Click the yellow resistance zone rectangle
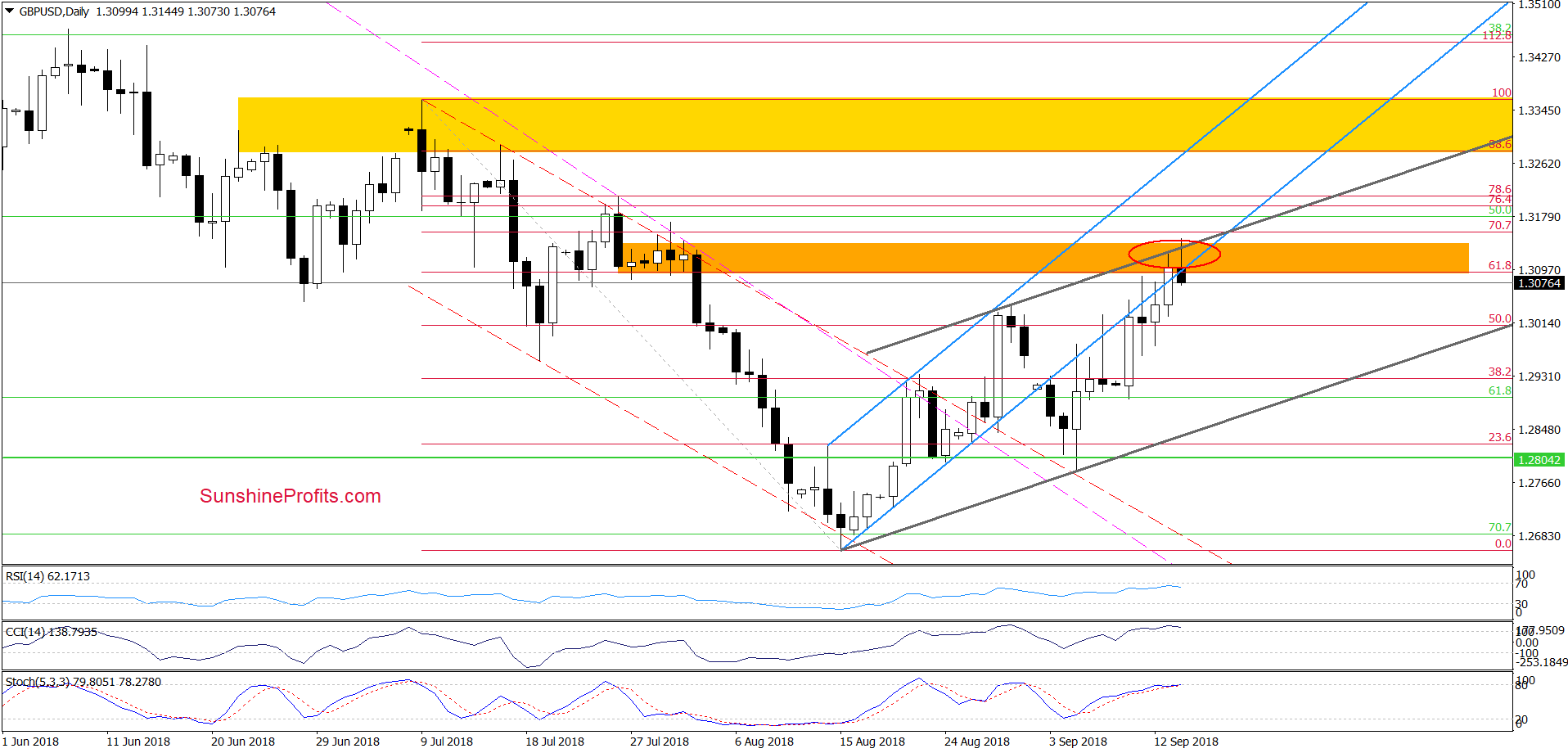1568x753 pixels. point(875,124)
